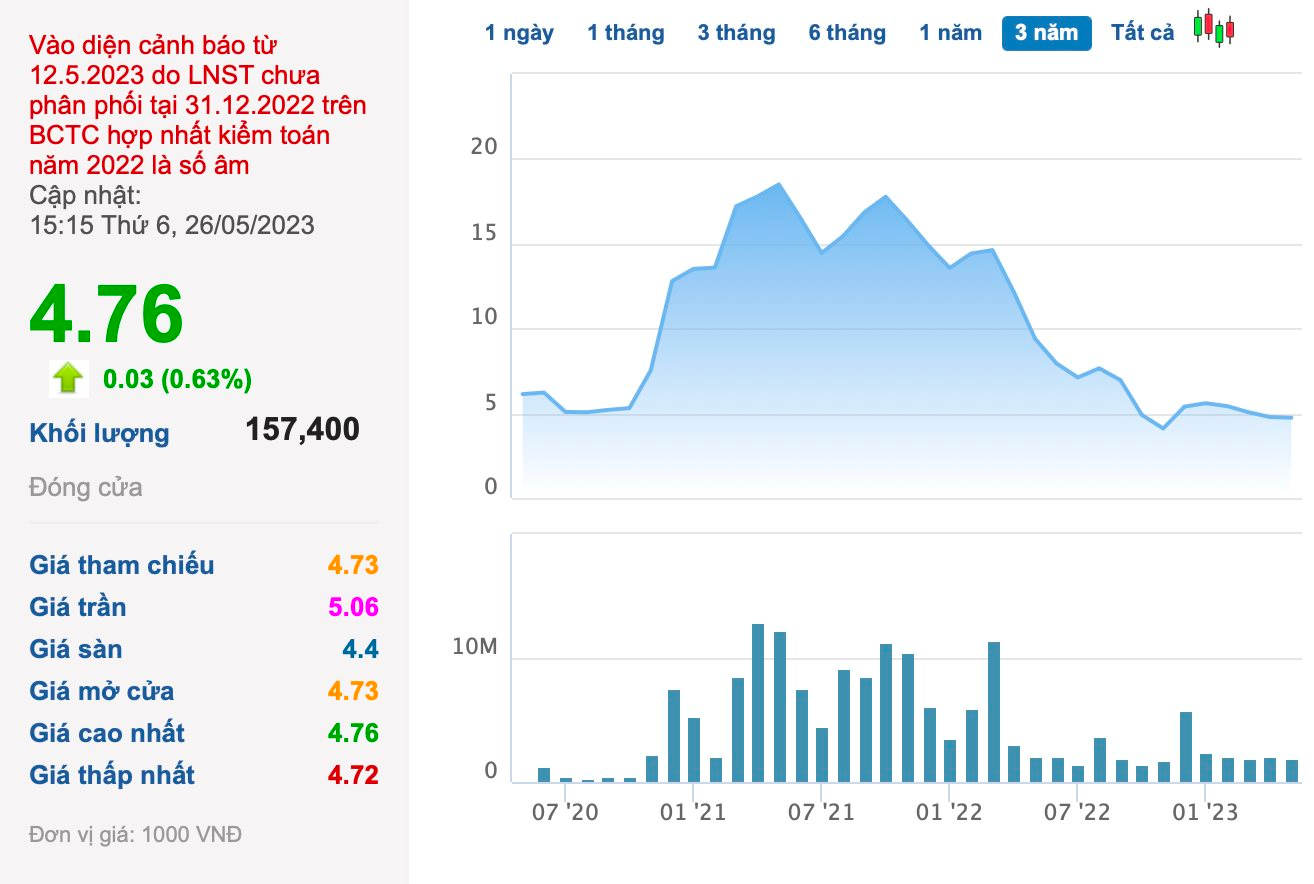Click the ceiling price value 5.06

click(353, 607)
